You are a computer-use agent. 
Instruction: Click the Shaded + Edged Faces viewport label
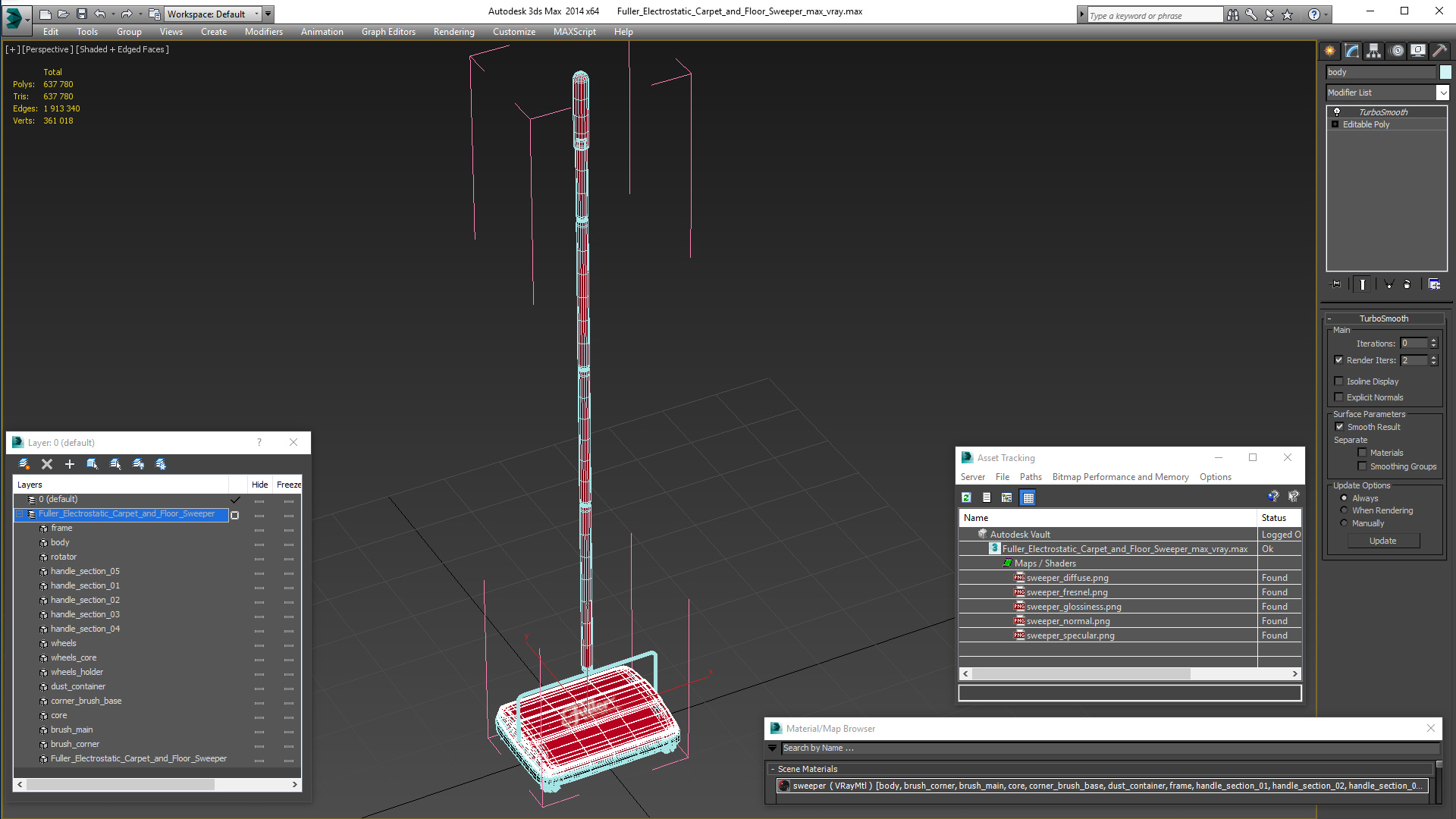122,49
